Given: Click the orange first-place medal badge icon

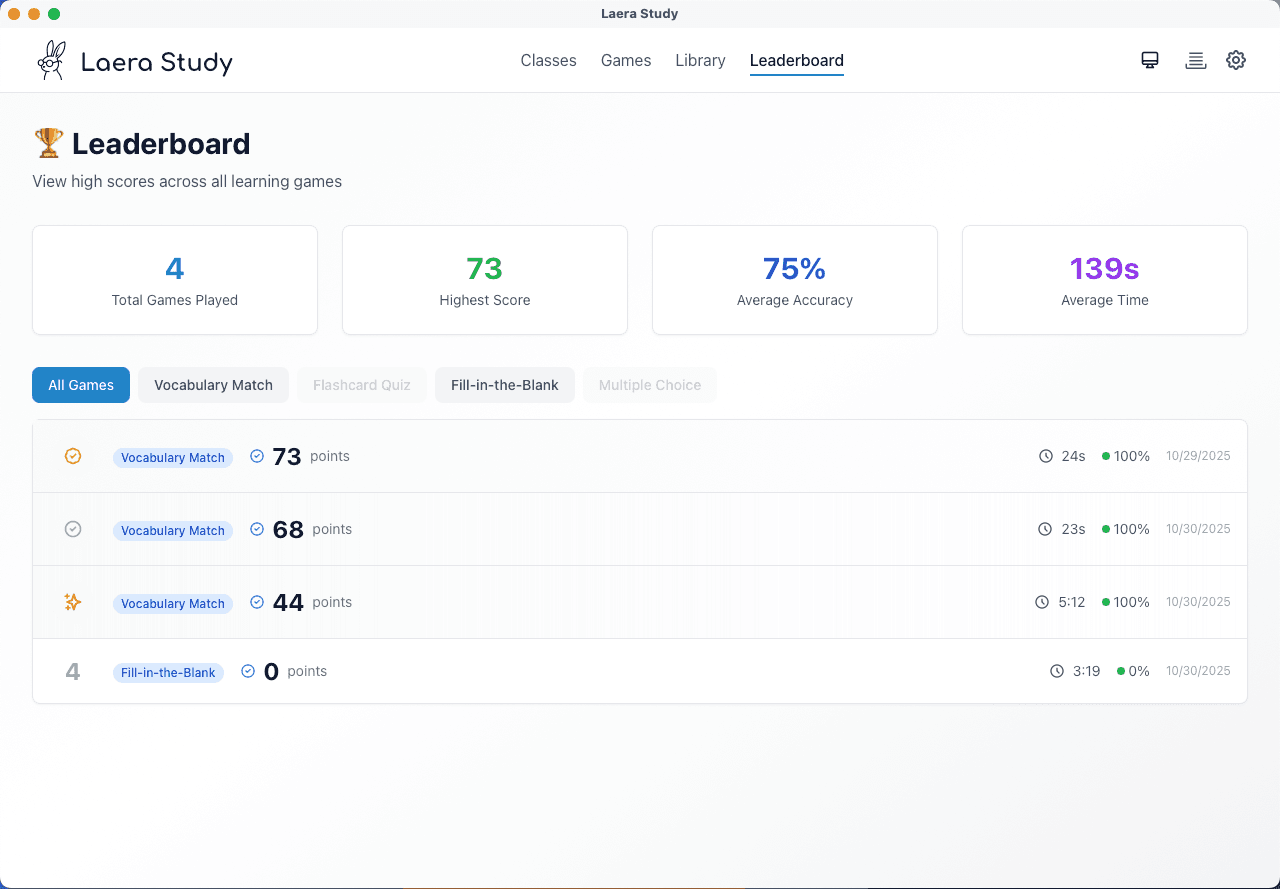Looking at the screenshot, I should pyautogui.click(x=72, y=456).
